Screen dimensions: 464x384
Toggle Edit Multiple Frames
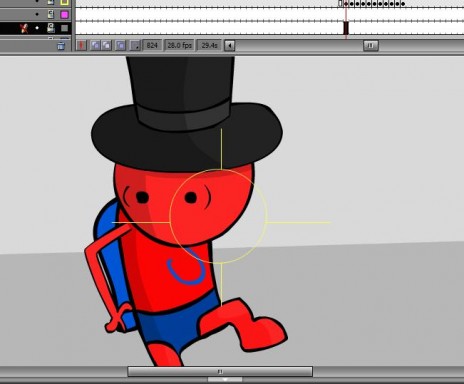120,45
